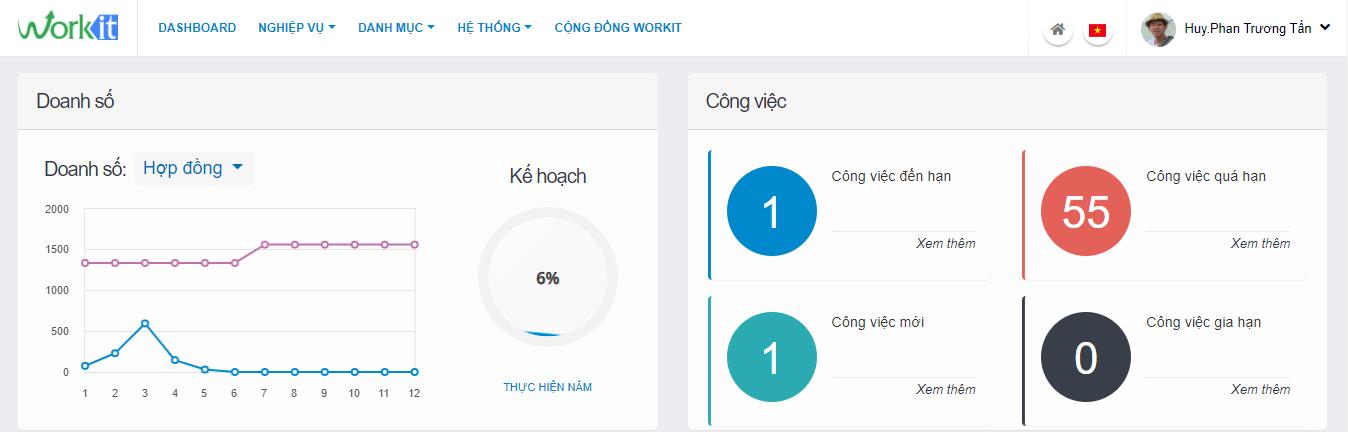Click the month 3 peak chart point
The height and width of the screenshot is (432, 1348).
pyautogui.click(x=145, y=323)
